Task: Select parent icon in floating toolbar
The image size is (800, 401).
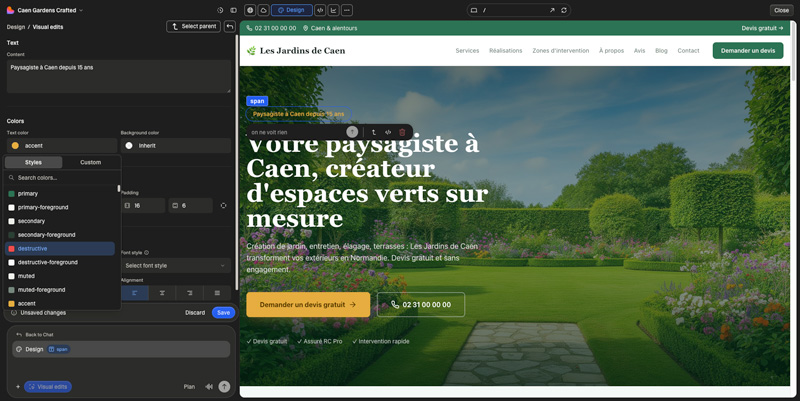Action: (x=373, y=132)
